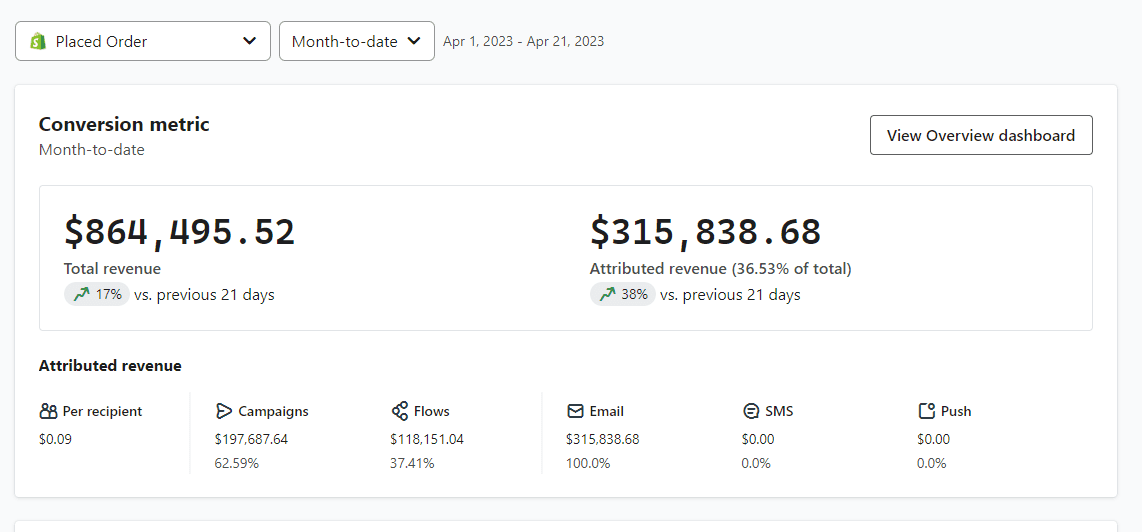Click the Push revenue $0.00
This screenshot has width=1142, height=532.
click(934, 439)
